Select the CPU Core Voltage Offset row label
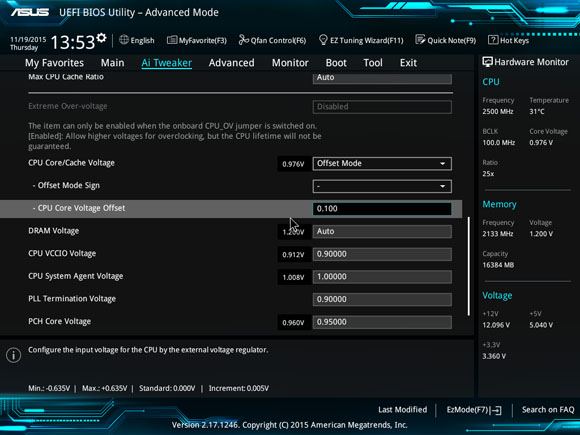Screen dimensions: 580x435 pos(79,208)
